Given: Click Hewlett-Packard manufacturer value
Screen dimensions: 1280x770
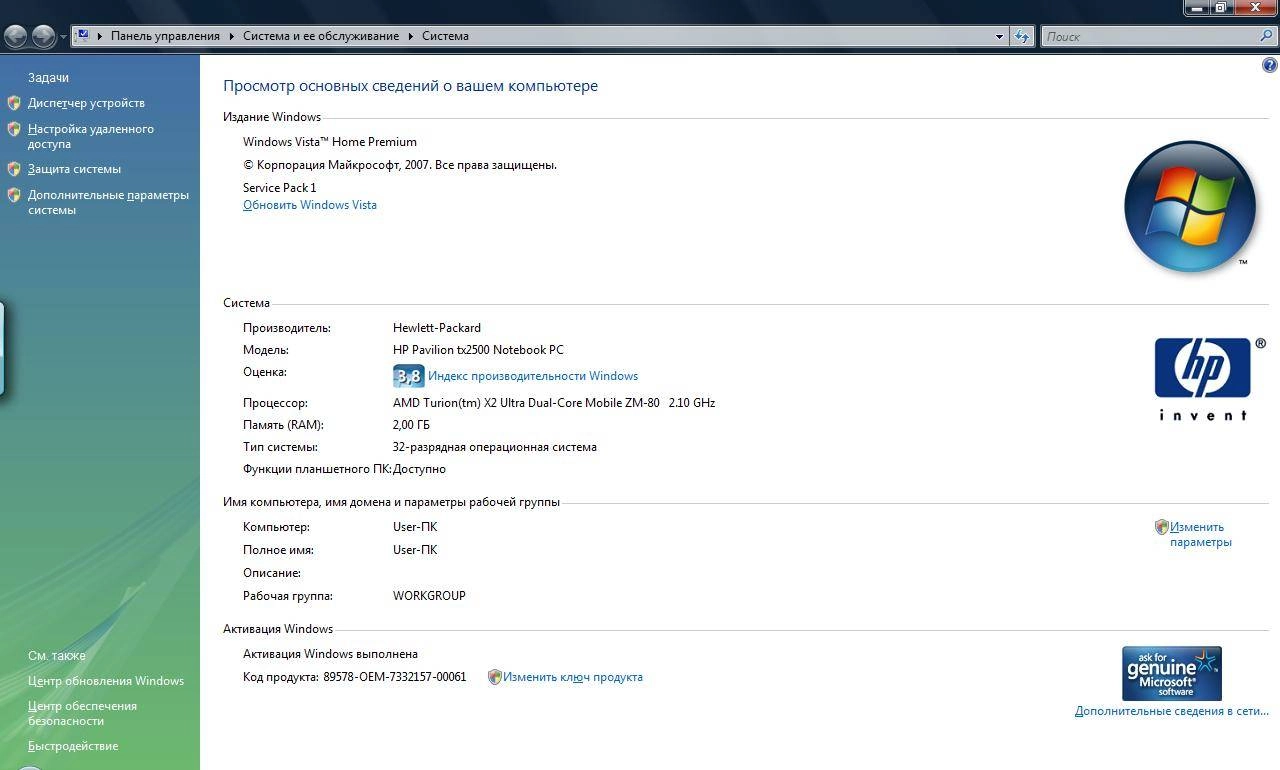Looking at the screenshot, I should click(437, 328).
